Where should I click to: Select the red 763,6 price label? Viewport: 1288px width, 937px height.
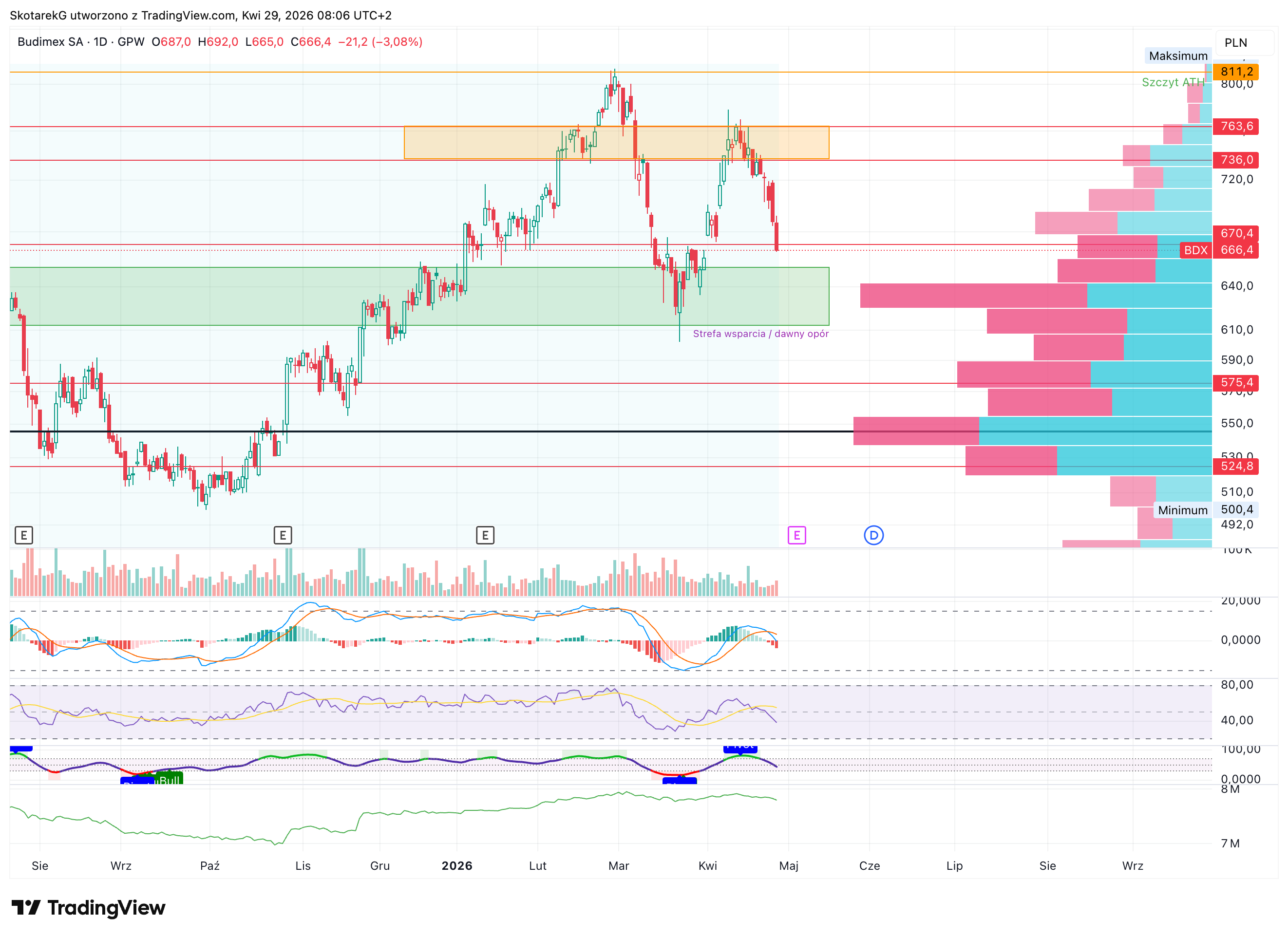point(1236,126)
